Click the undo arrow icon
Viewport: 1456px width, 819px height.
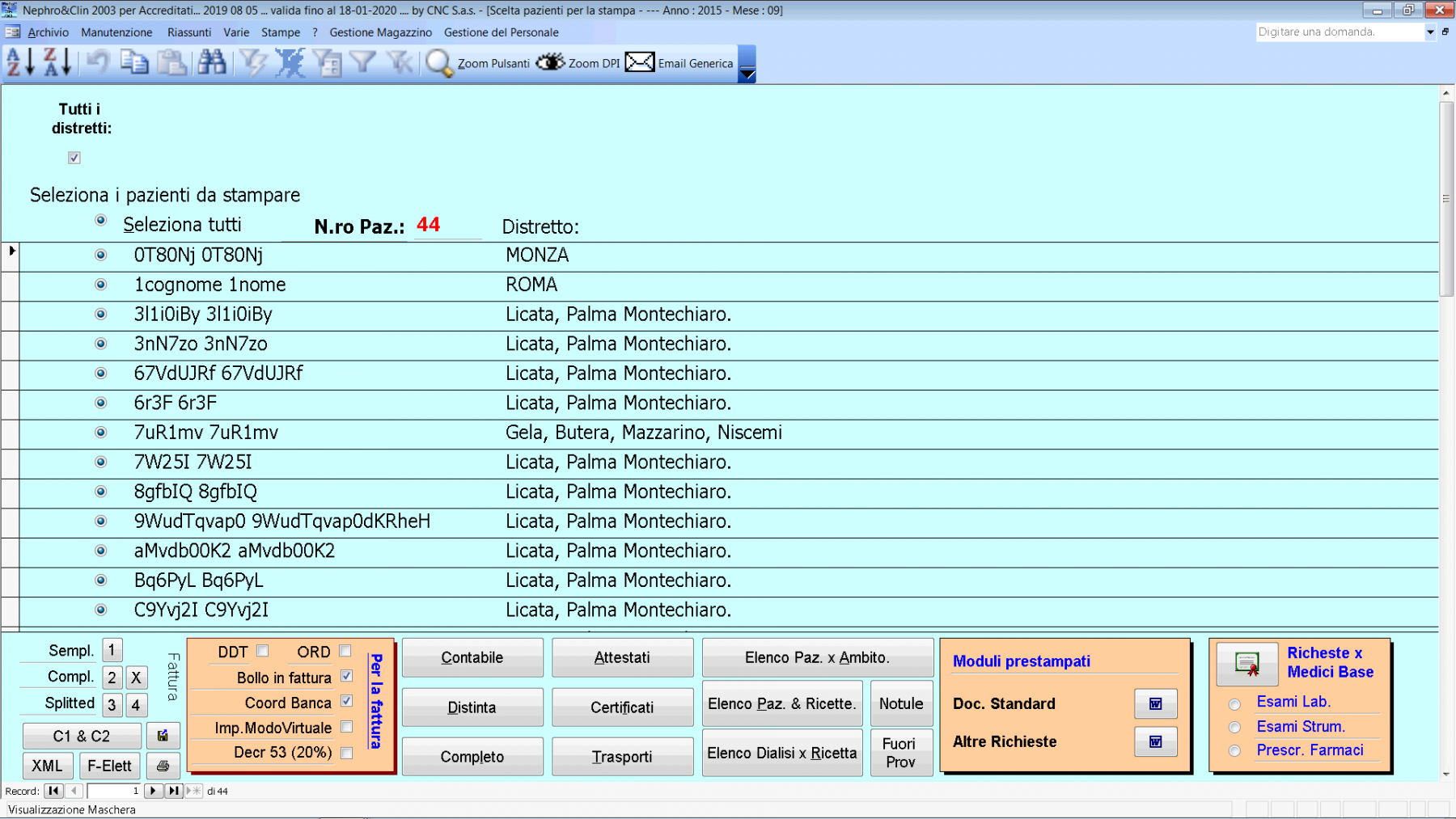click(98, 63)
